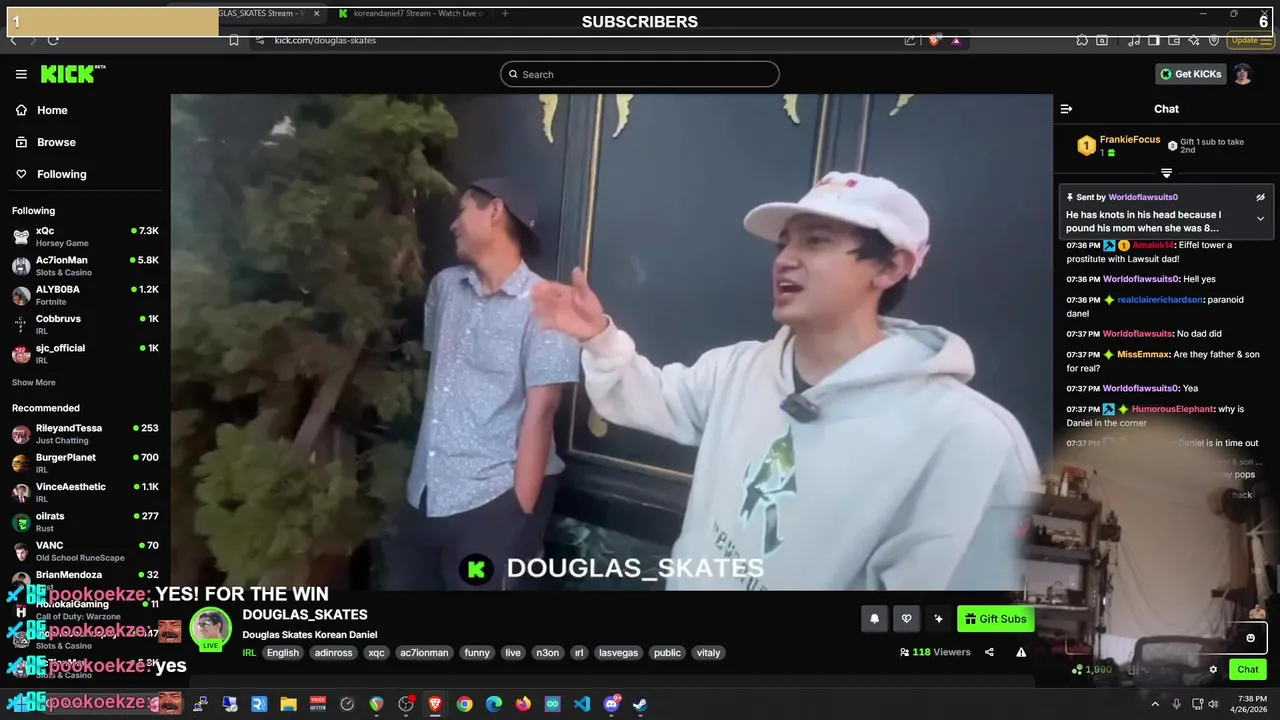The width and height of the screenshot is (1280, 720).
Task: Click the Brave Rewards triangle icon
Action: pos(956,40)
